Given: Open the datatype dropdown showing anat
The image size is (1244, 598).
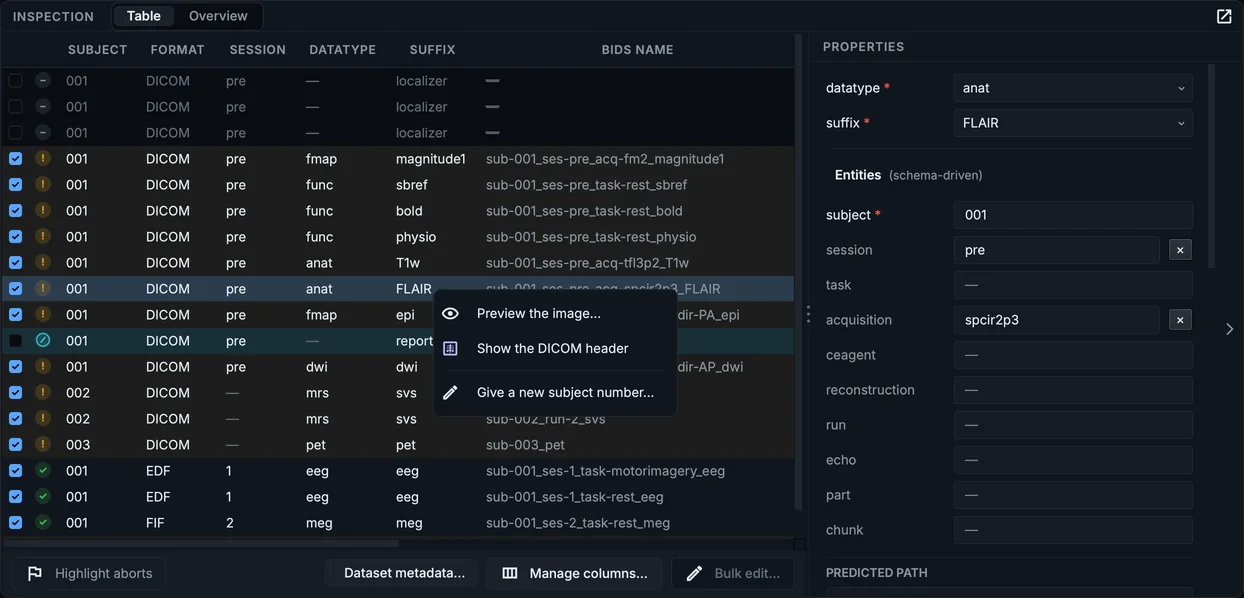Looking at the screenshot, I should tap(1073, 88).
